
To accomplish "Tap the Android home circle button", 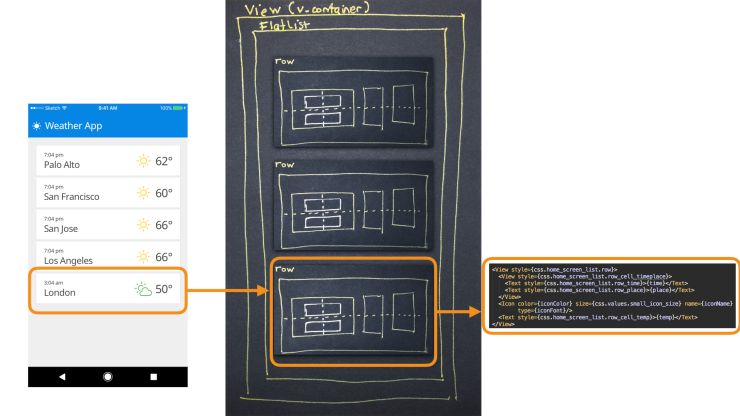I will (108, 377).
